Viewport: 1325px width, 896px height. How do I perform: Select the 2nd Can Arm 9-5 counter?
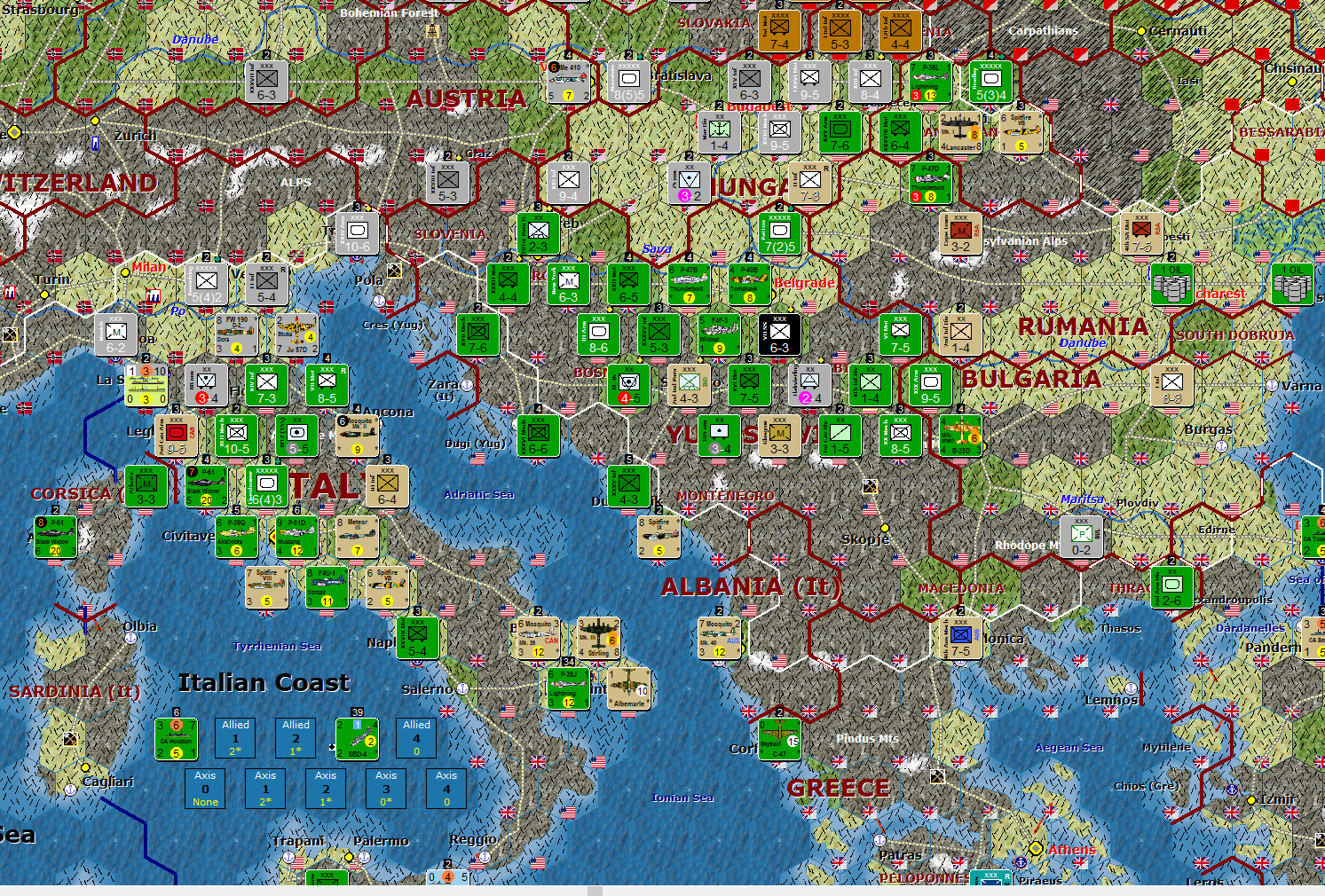point(177,436)
